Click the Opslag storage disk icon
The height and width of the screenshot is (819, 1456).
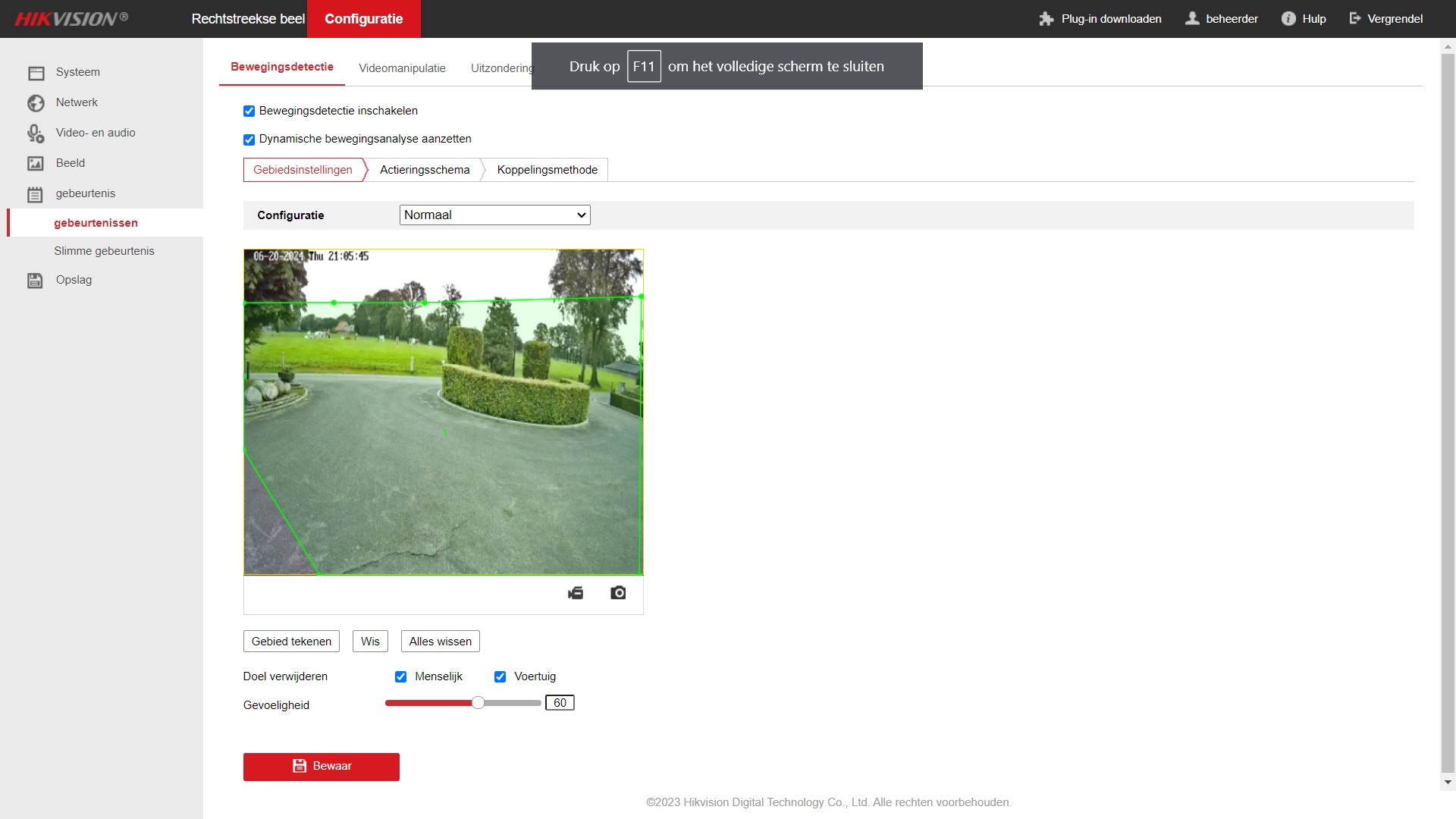point(36,281)
